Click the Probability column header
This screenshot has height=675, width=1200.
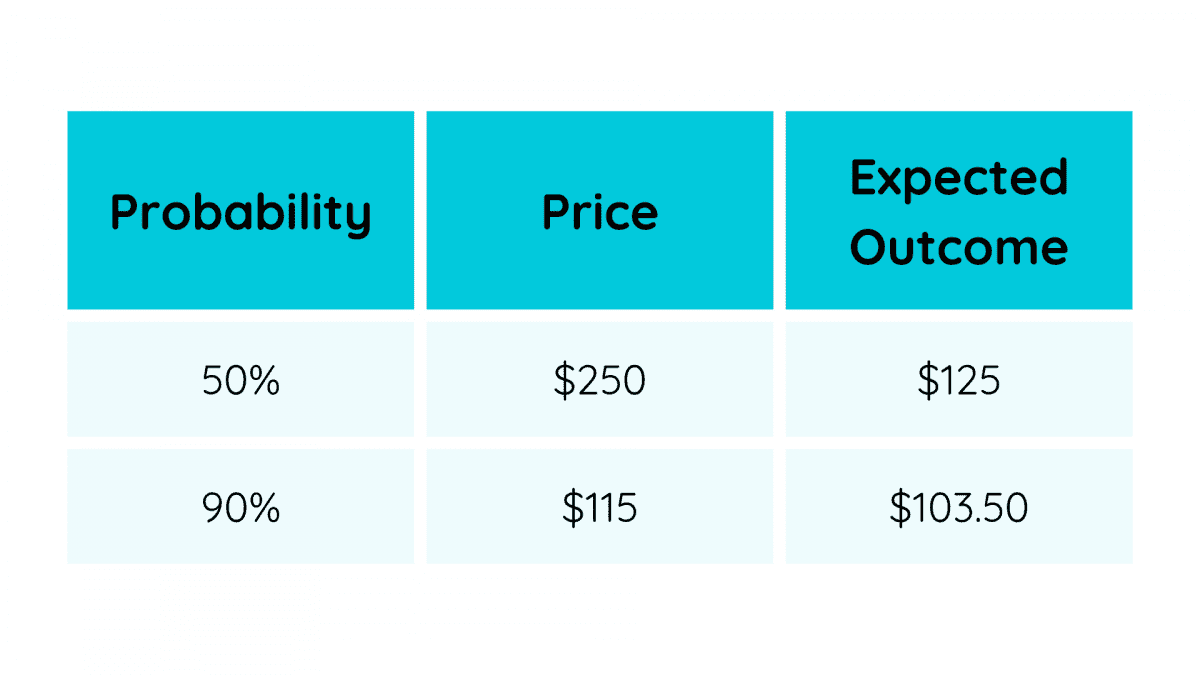point(240,212)
